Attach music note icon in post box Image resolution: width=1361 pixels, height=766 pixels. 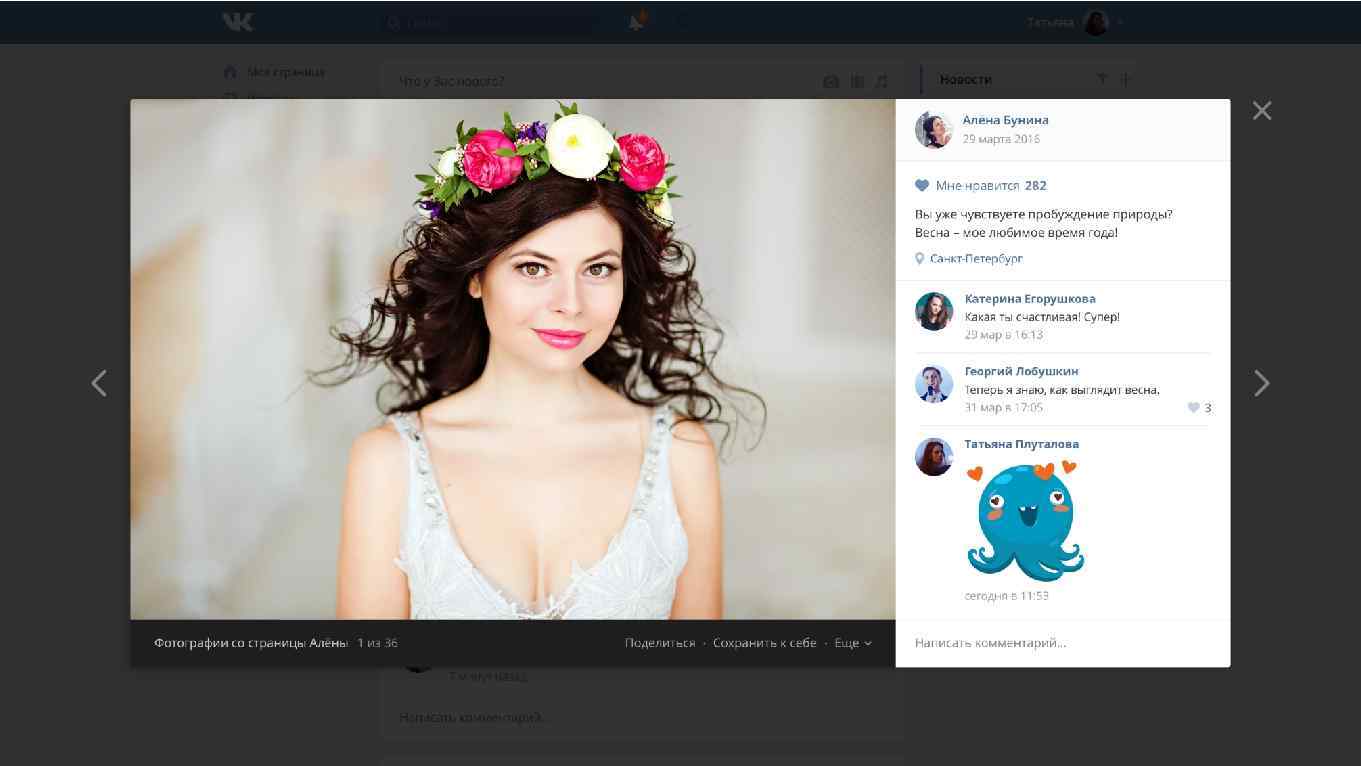881,82
